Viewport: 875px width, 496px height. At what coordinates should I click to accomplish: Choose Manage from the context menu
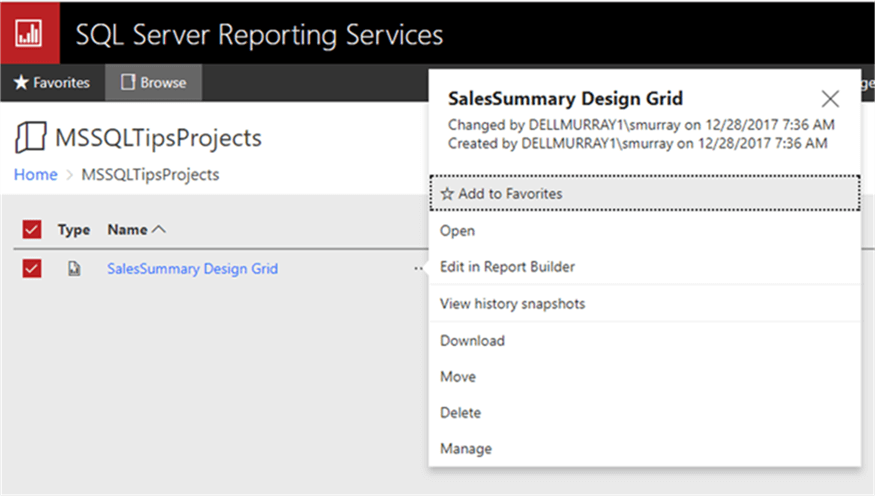tap(645, 449)
